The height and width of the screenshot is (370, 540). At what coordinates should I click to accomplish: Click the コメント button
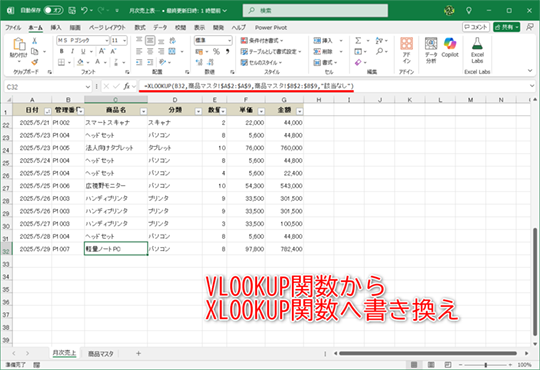click(476, 27)
